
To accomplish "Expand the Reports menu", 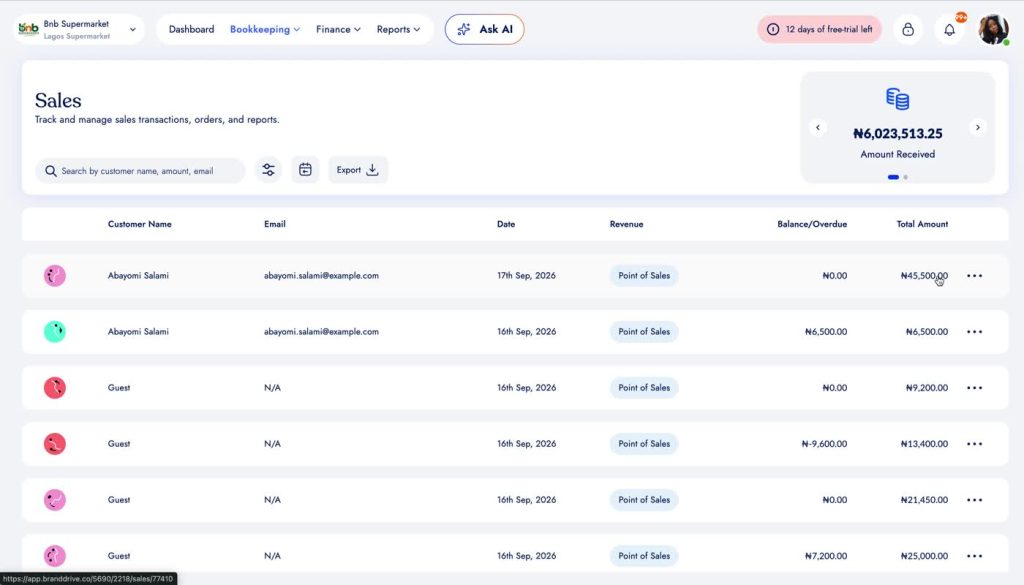I will coord(398,29).
